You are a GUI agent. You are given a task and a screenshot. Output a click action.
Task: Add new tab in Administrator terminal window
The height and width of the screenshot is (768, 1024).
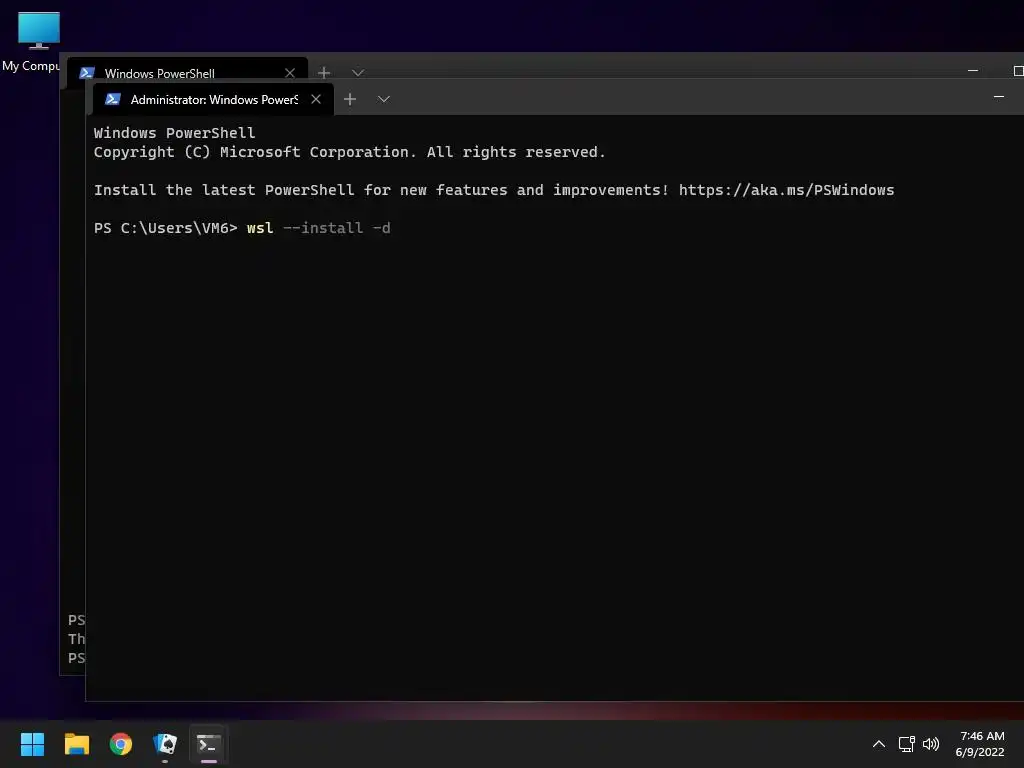click(350, 99)
